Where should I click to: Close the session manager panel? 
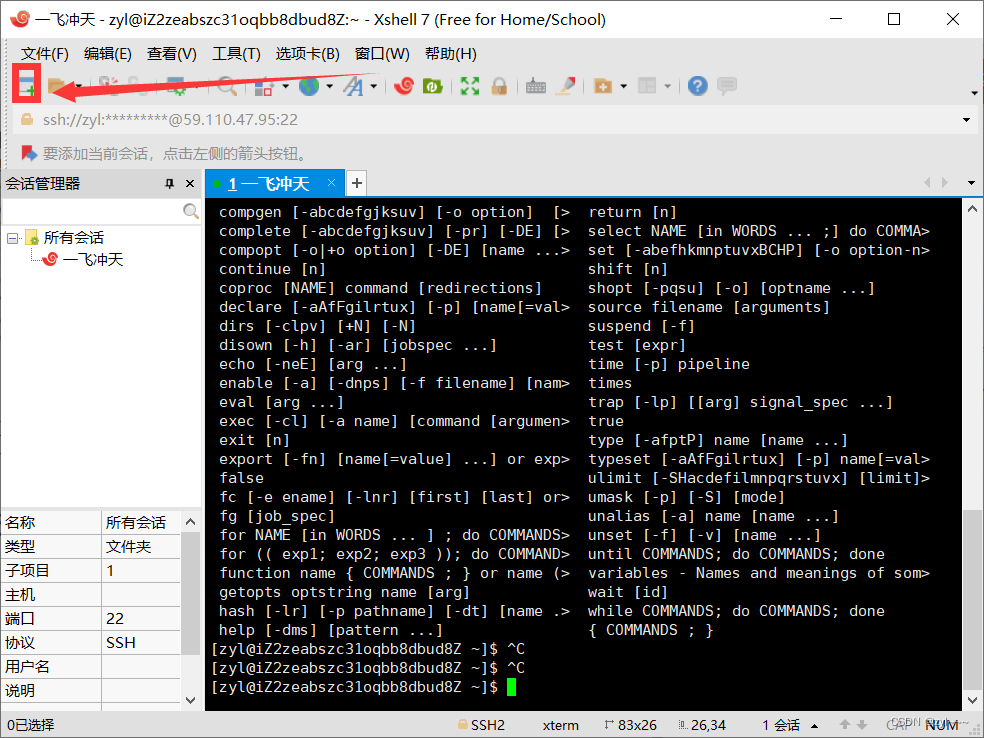[190, 183]
